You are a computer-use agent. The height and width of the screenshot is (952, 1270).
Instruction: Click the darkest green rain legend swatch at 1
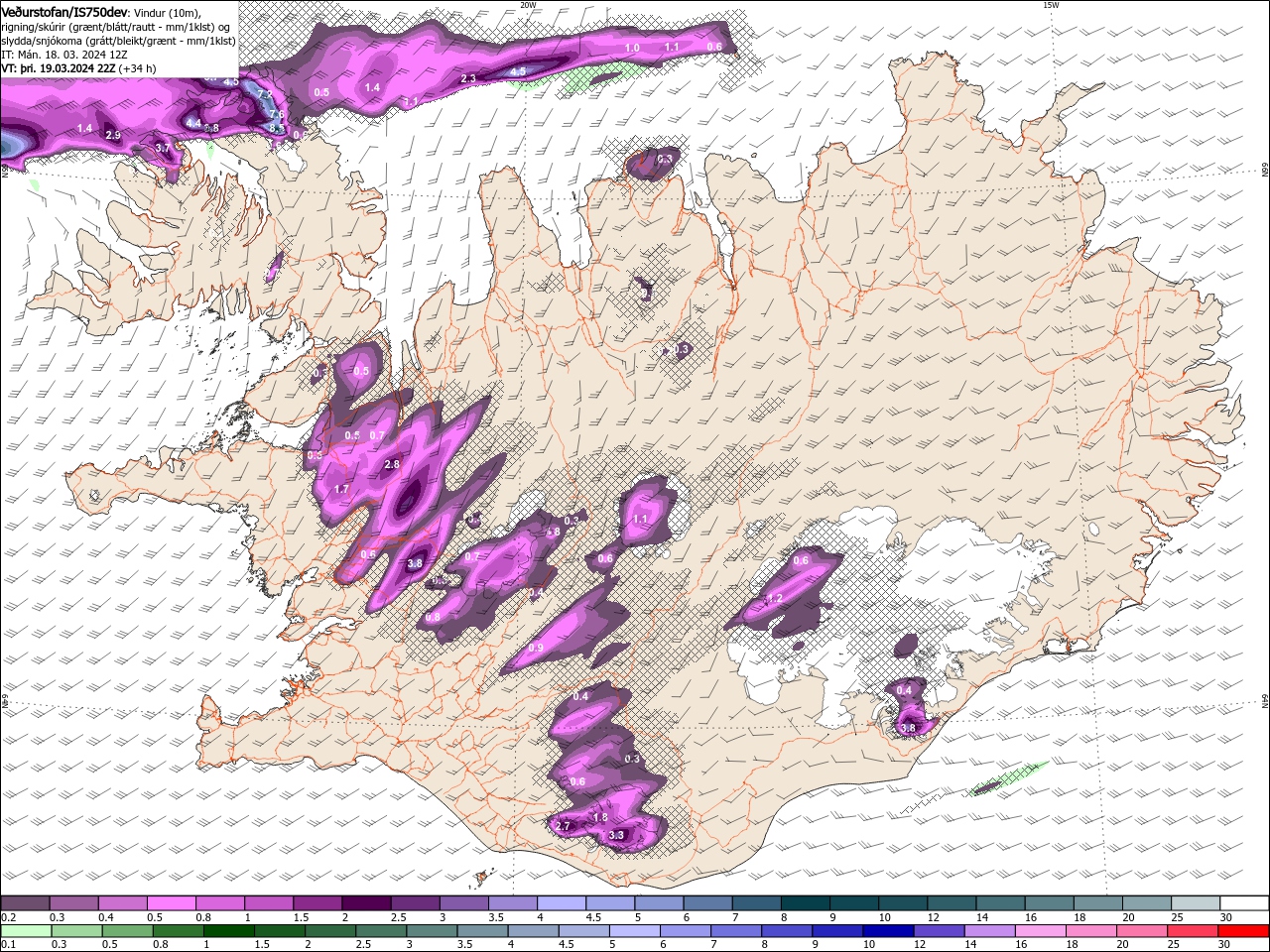pyautogui.click(x=228, y=931)
